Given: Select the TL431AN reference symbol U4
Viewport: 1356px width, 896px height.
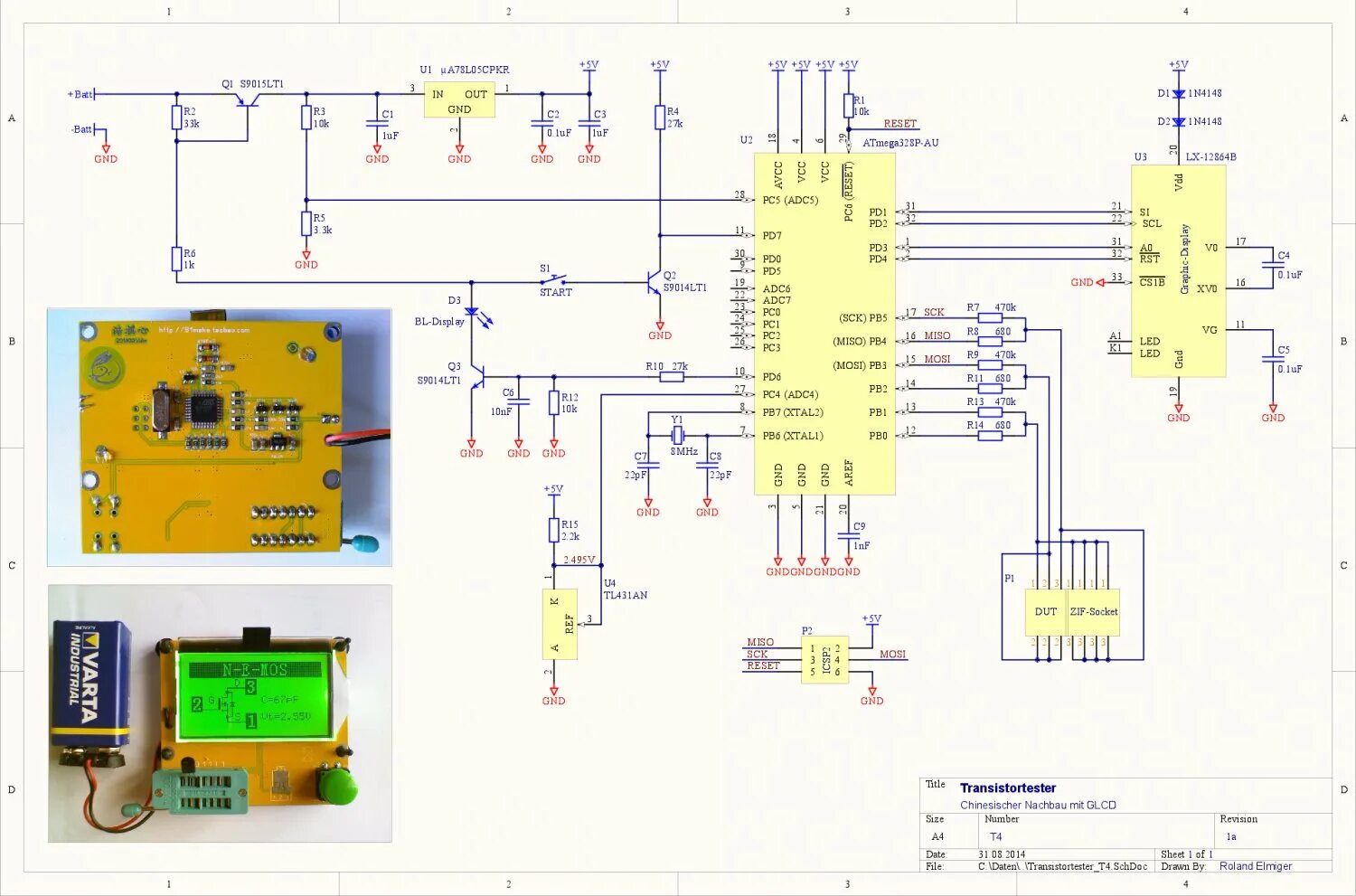Looking at the screenshot, I should (x=559, y=624).
